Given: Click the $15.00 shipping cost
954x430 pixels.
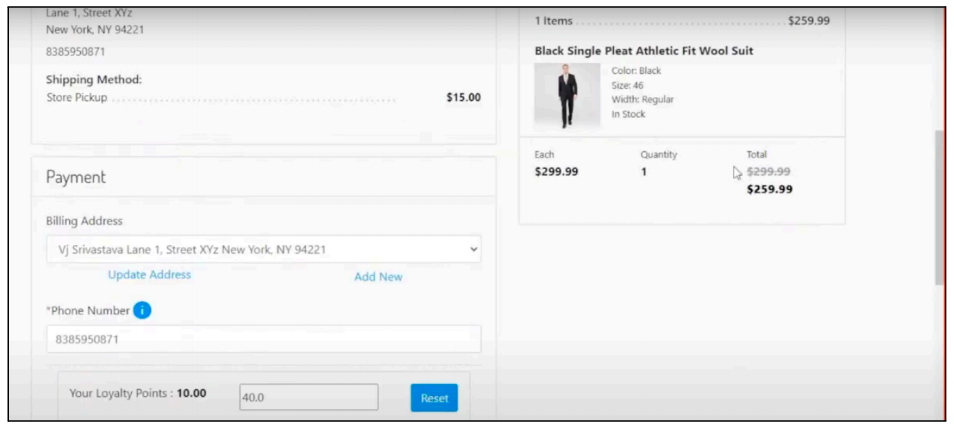Looking at the screenshot, I should pos(462,98).
